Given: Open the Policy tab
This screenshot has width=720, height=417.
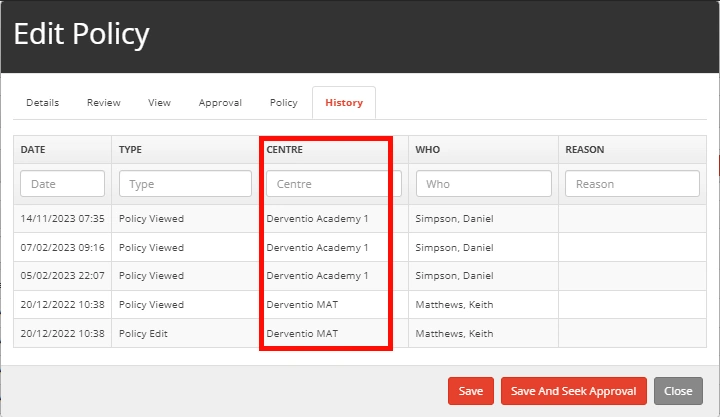Looking at the screenshot, I should tap(283, 103).
